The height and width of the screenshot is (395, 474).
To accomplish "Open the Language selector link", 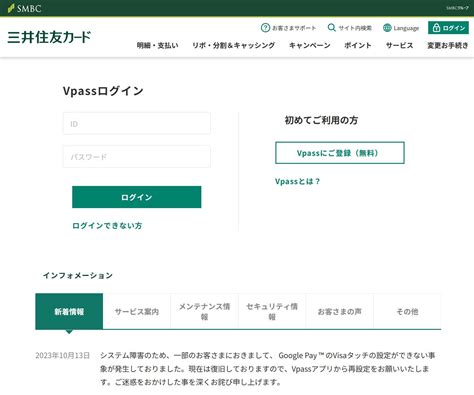I will tap(406, 28).
